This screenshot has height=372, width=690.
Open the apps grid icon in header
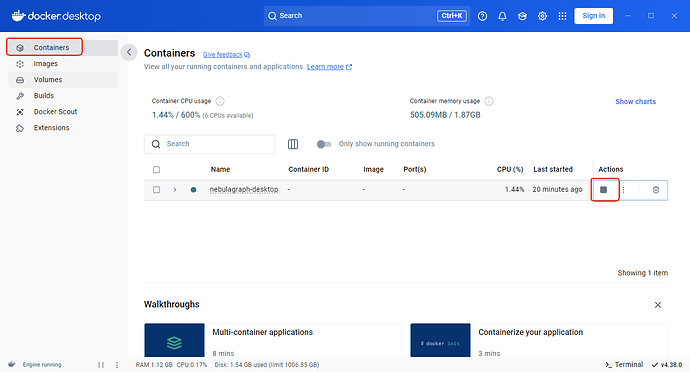pos(562,16)
